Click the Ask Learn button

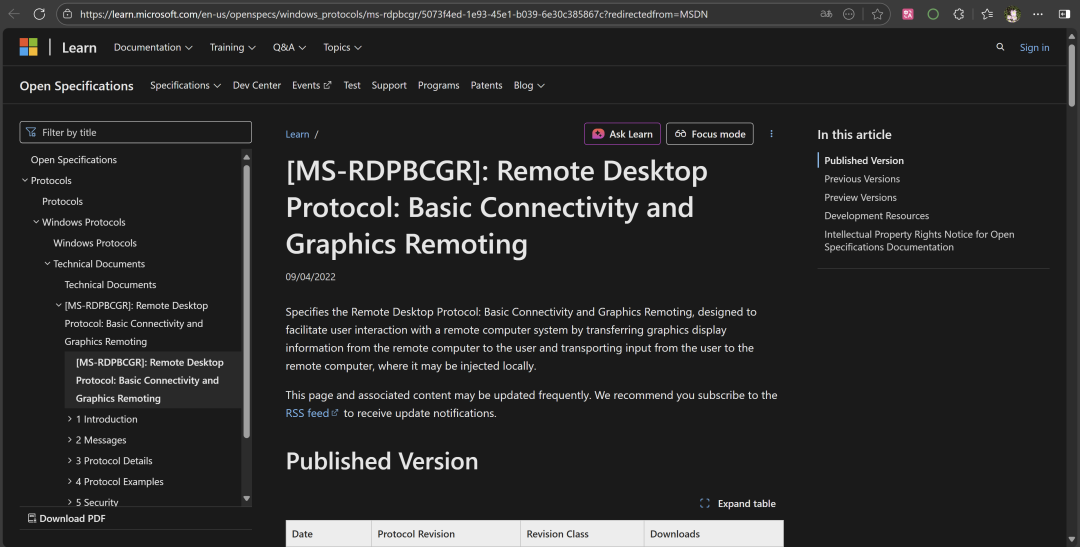point(623,134)
